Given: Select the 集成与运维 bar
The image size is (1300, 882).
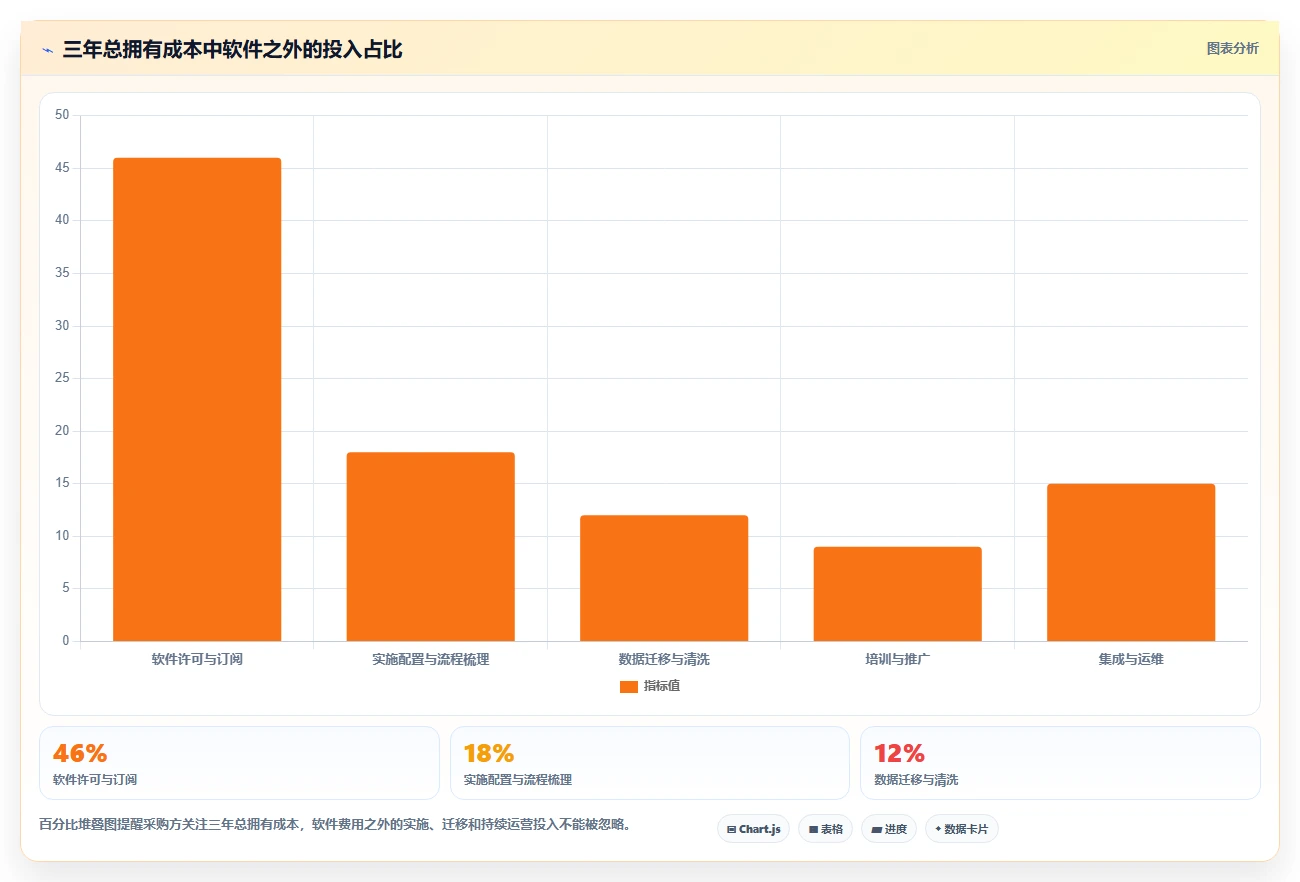Looking at the screenshot, I should tap(1131, 562).
